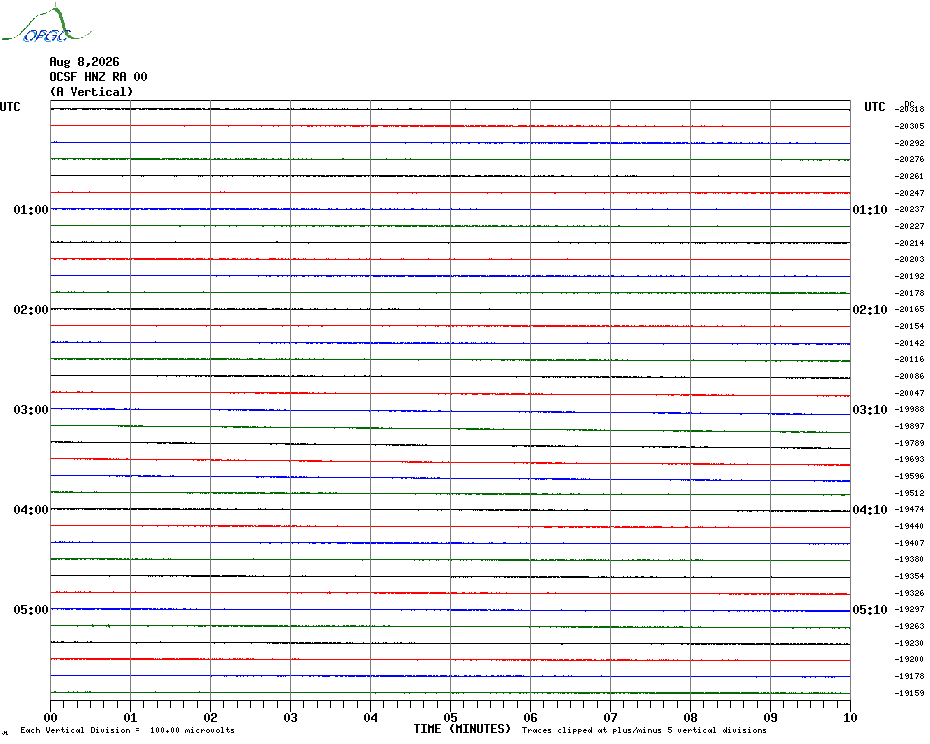Click the '04:00' left time label
Screen dimensions: 930x744
point(31,510)
